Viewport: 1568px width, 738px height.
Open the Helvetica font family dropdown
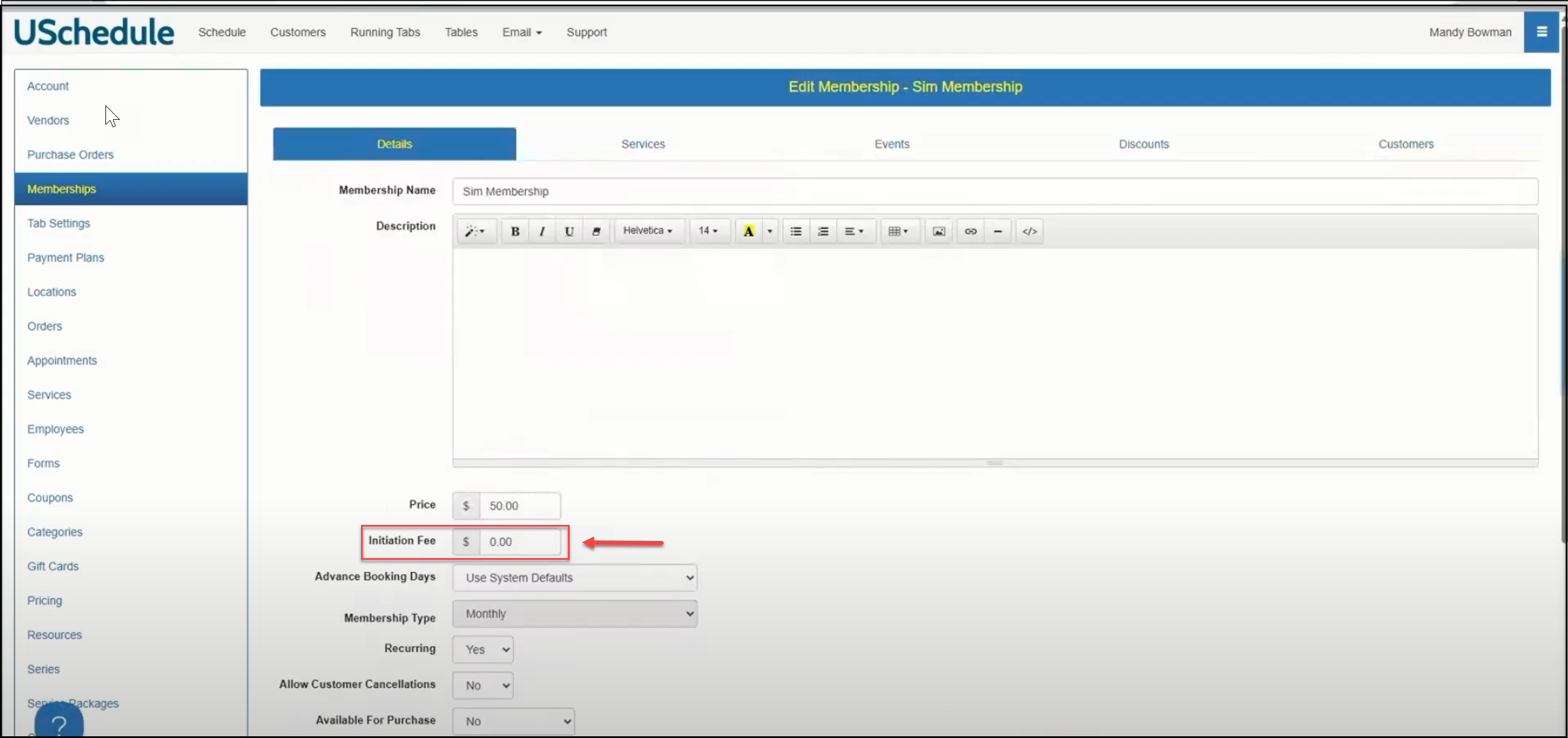click(x=647, y=230)
